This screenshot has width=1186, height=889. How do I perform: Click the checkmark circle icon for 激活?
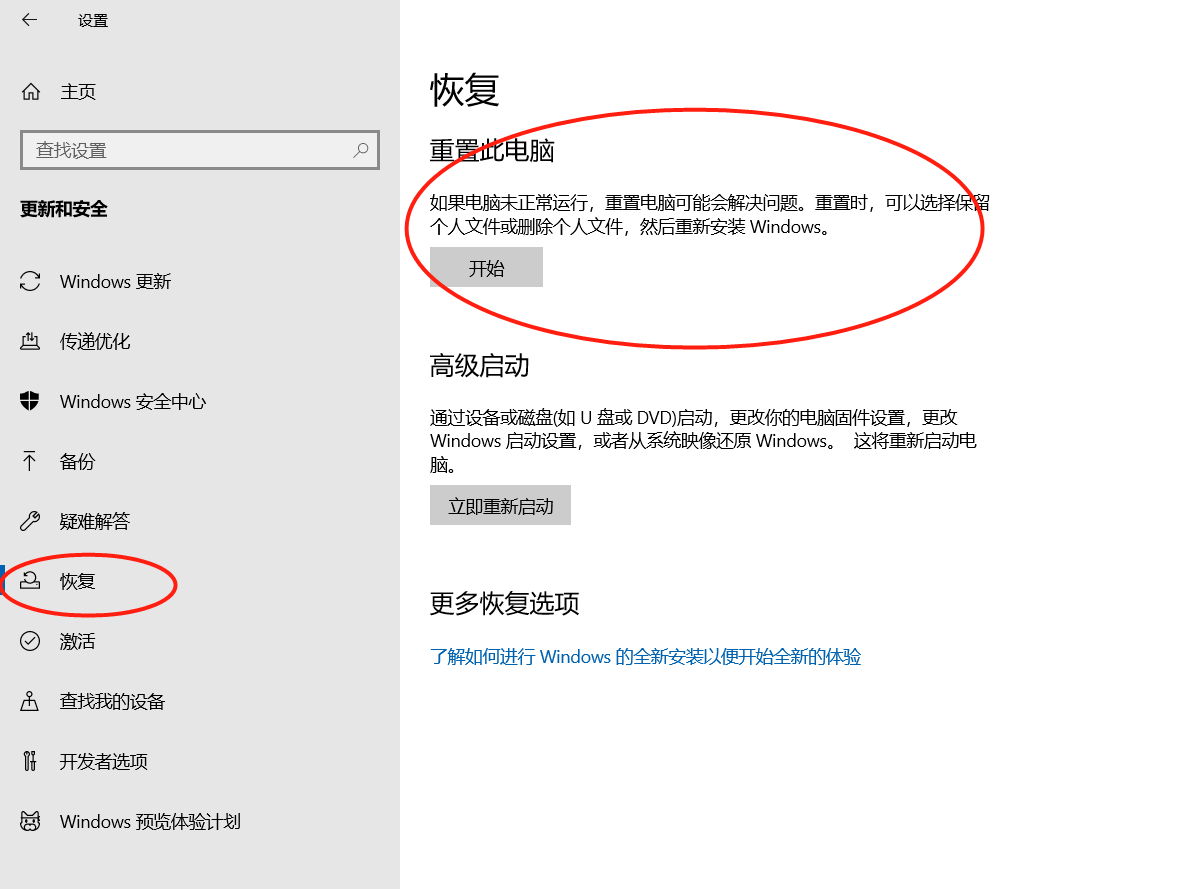point(31,642)
